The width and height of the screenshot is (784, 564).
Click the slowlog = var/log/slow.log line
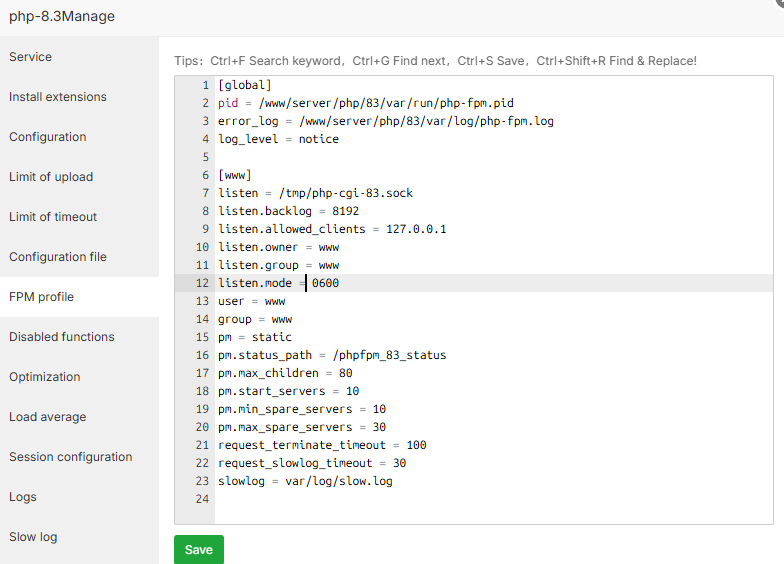click(305, 481)
